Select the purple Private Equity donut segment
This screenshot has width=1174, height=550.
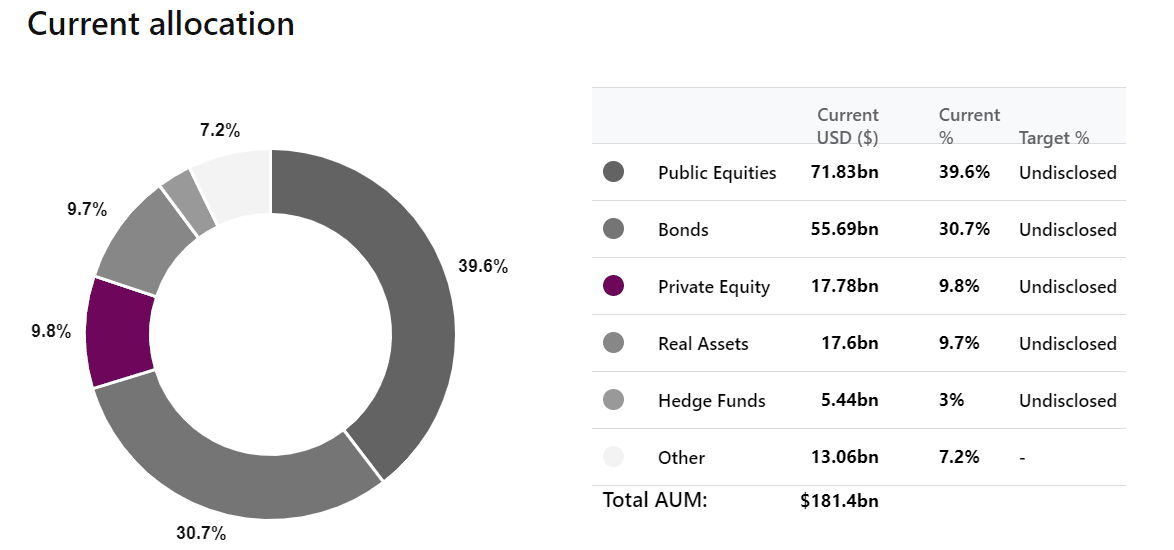coord(120,332)
